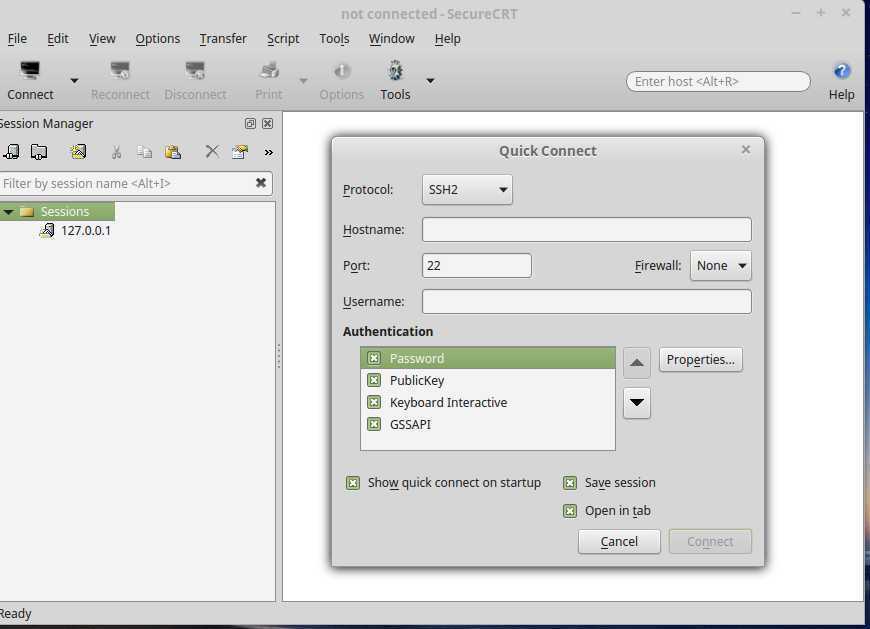The width and height of the screenshot is (870, 629).
Task: Click the Print toolbar icon
Action: (269, 71)
